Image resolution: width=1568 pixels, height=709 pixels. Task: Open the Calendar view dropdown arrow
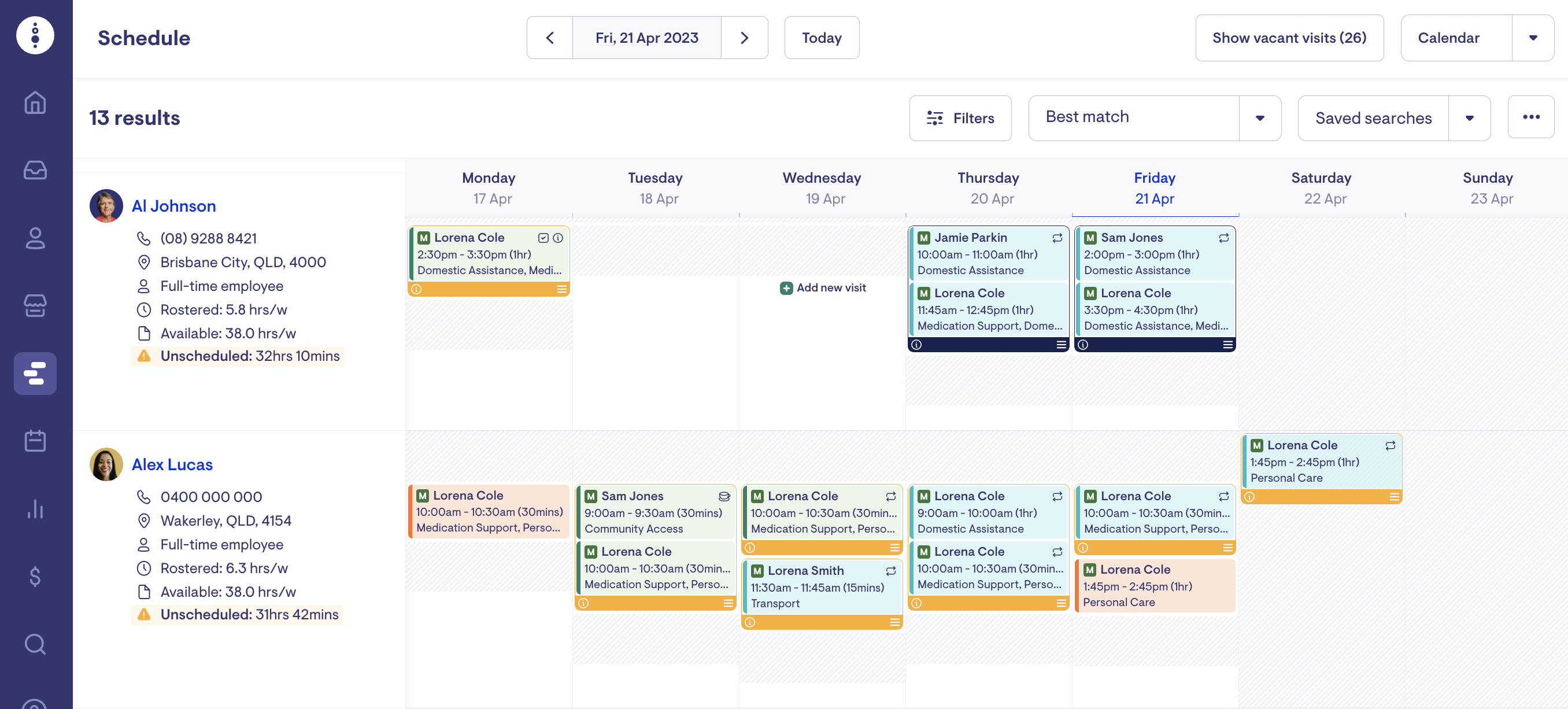tap(1533, 38)
